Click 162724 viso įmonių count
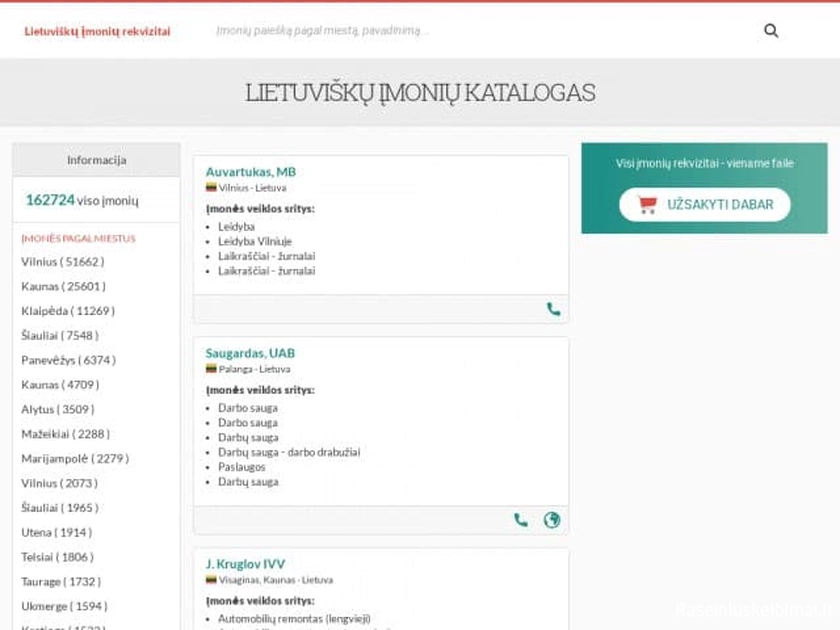The image size is (840, 630). (x=82, y=200)
